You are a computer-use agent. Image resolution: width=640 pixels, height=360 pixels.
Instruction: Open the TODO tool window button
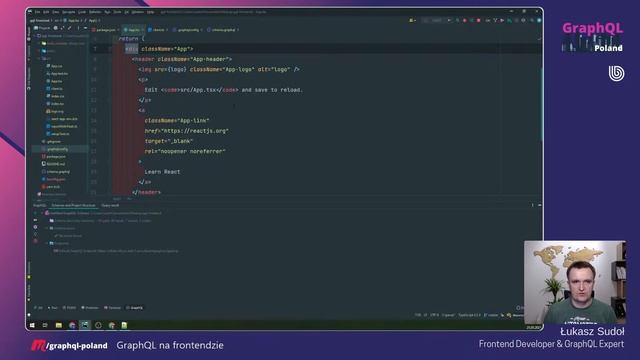69,308
